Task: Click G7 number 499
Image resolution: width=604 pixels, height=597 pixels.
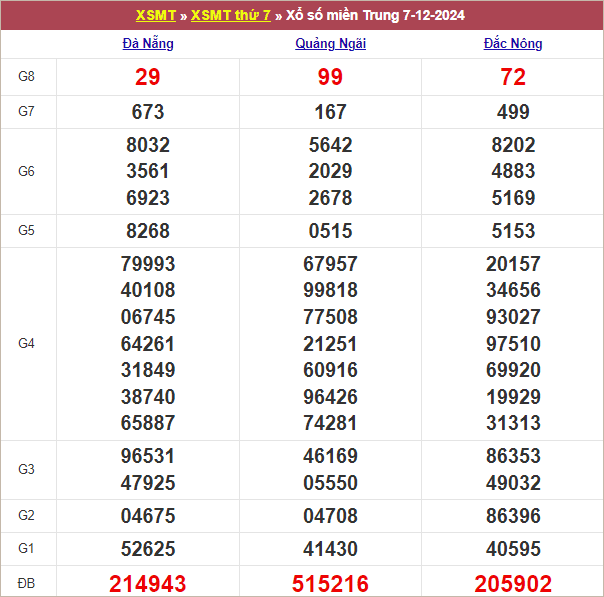Action: [x=513, y=112]
